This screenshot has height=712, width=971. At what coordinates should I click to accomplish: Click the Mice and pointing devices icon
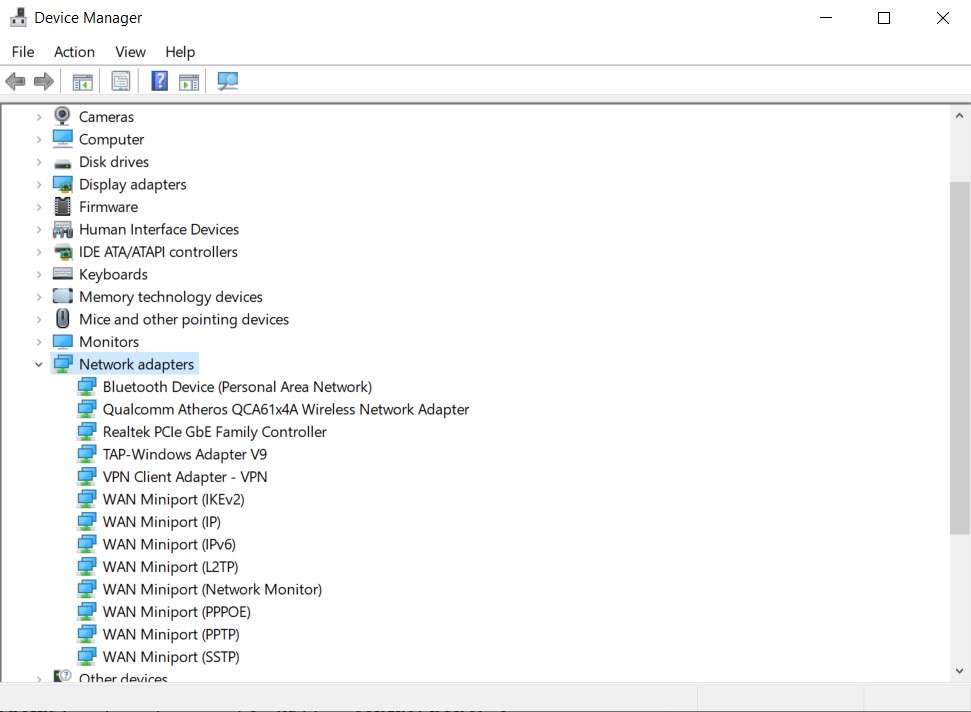[63, 318]
